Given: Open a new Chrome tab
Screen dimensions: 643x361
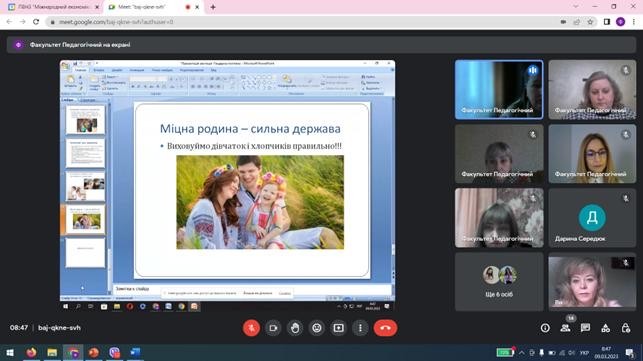Looking at the screenshot, I should pyautogui.click(x=213, y=7).
